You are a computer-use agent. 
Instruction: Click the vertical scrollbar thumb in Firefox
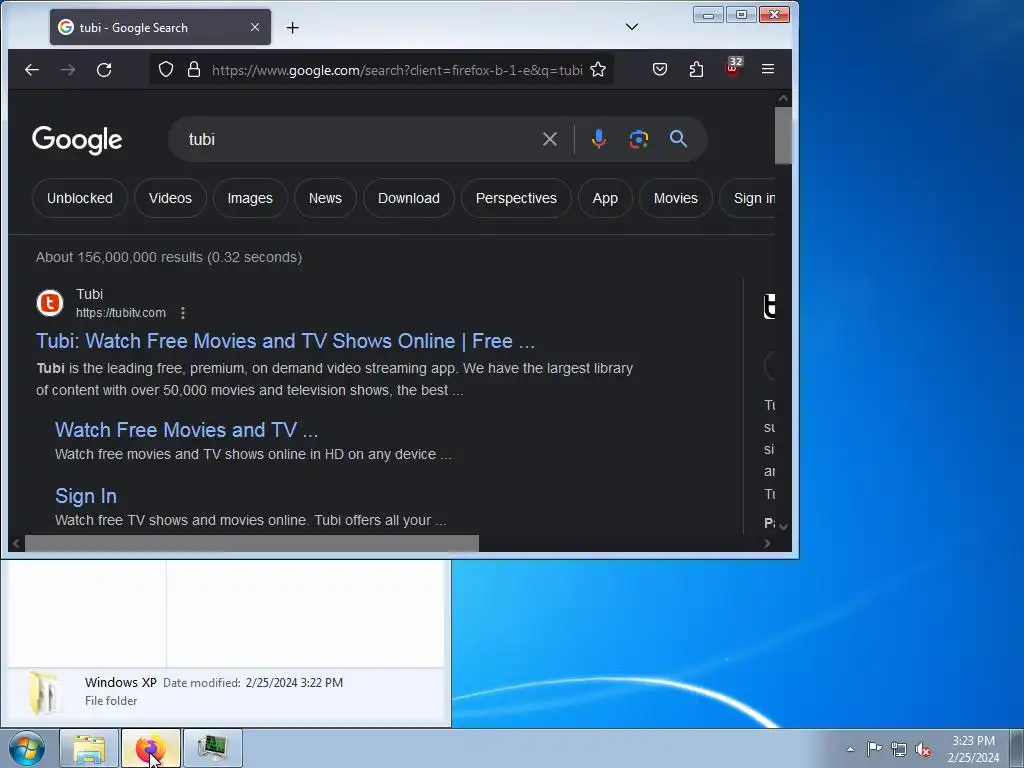pyautogui.click(x=783, y=135)
